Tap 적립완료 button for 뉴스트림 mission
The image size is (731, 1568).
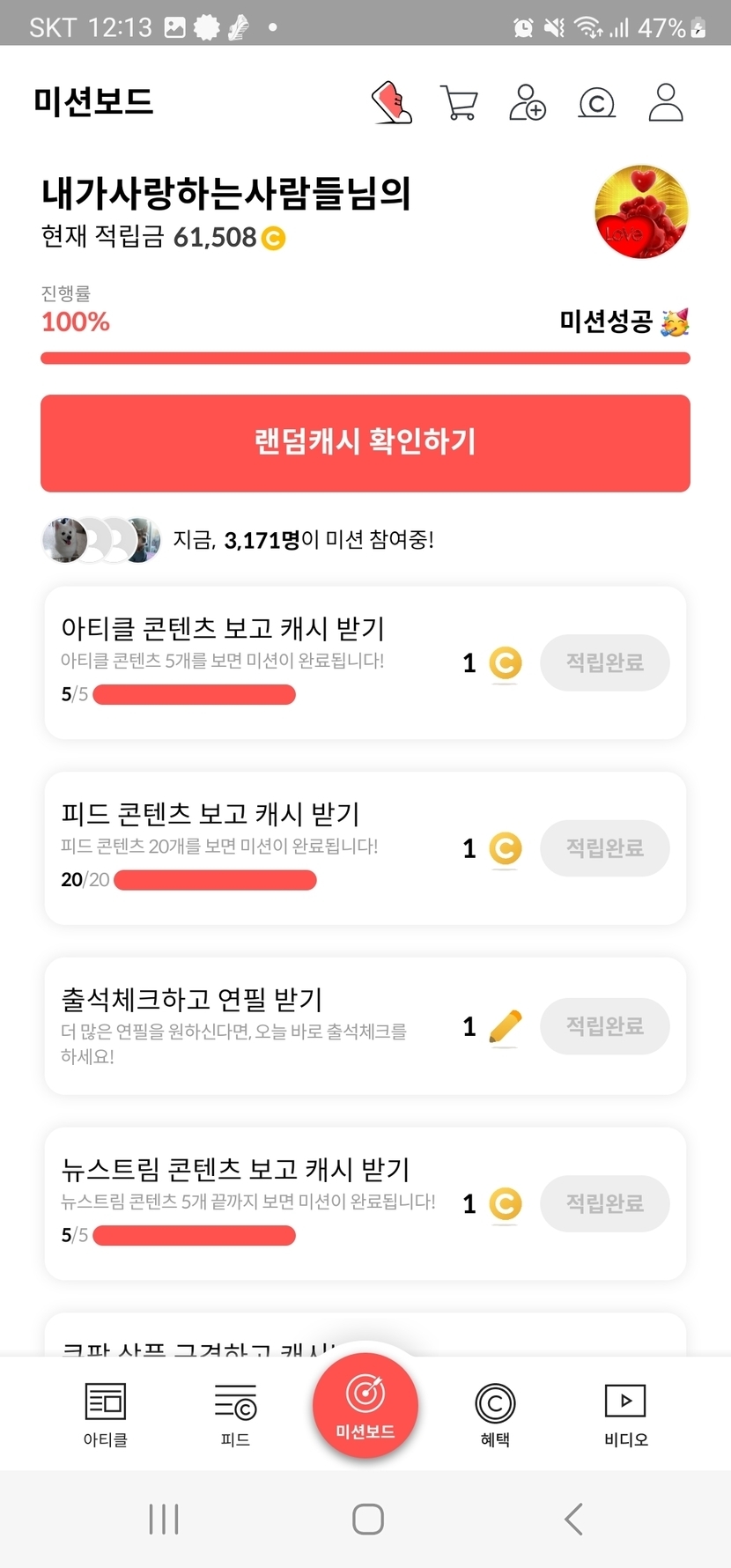pos(604,1203)
